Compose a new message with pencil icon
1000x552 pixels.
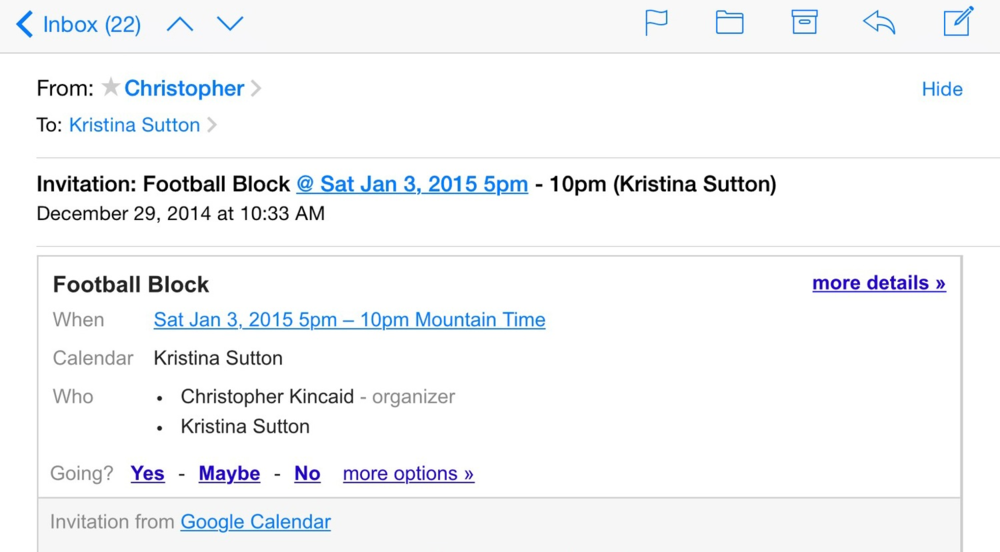[x=958, y=22]
